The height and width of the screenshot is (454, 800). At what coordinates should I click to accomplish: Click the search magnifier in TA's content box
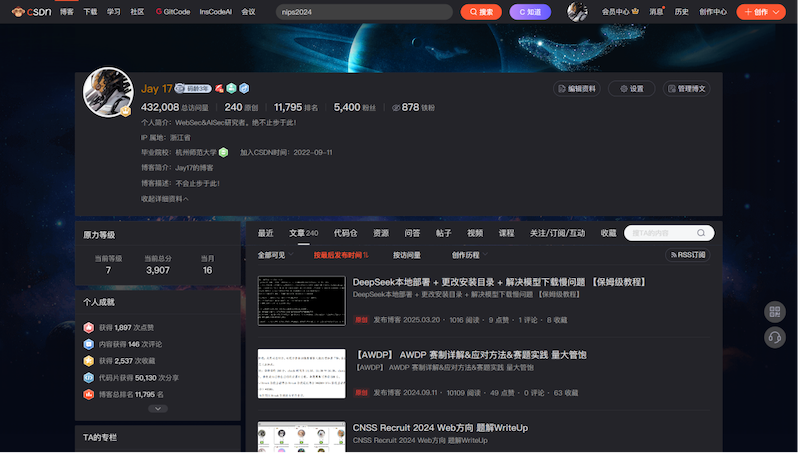pos(702,233)
